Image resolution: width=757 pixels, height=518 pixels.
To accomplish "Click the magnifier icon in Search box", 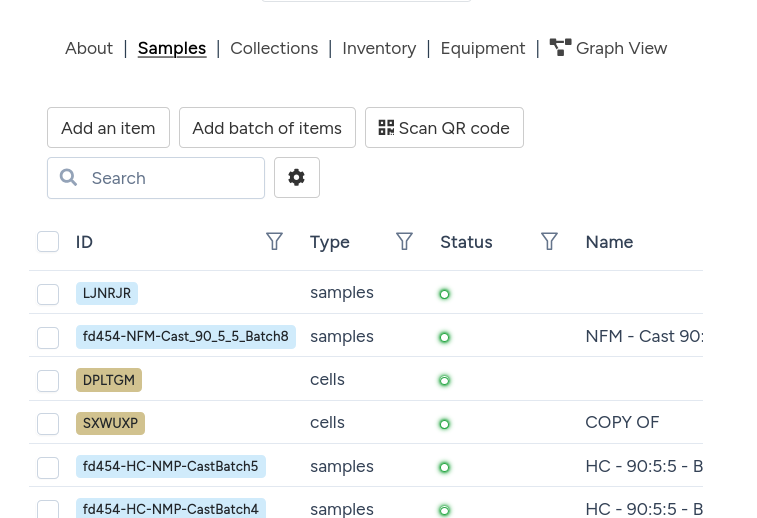I will (x=68, y=177).
